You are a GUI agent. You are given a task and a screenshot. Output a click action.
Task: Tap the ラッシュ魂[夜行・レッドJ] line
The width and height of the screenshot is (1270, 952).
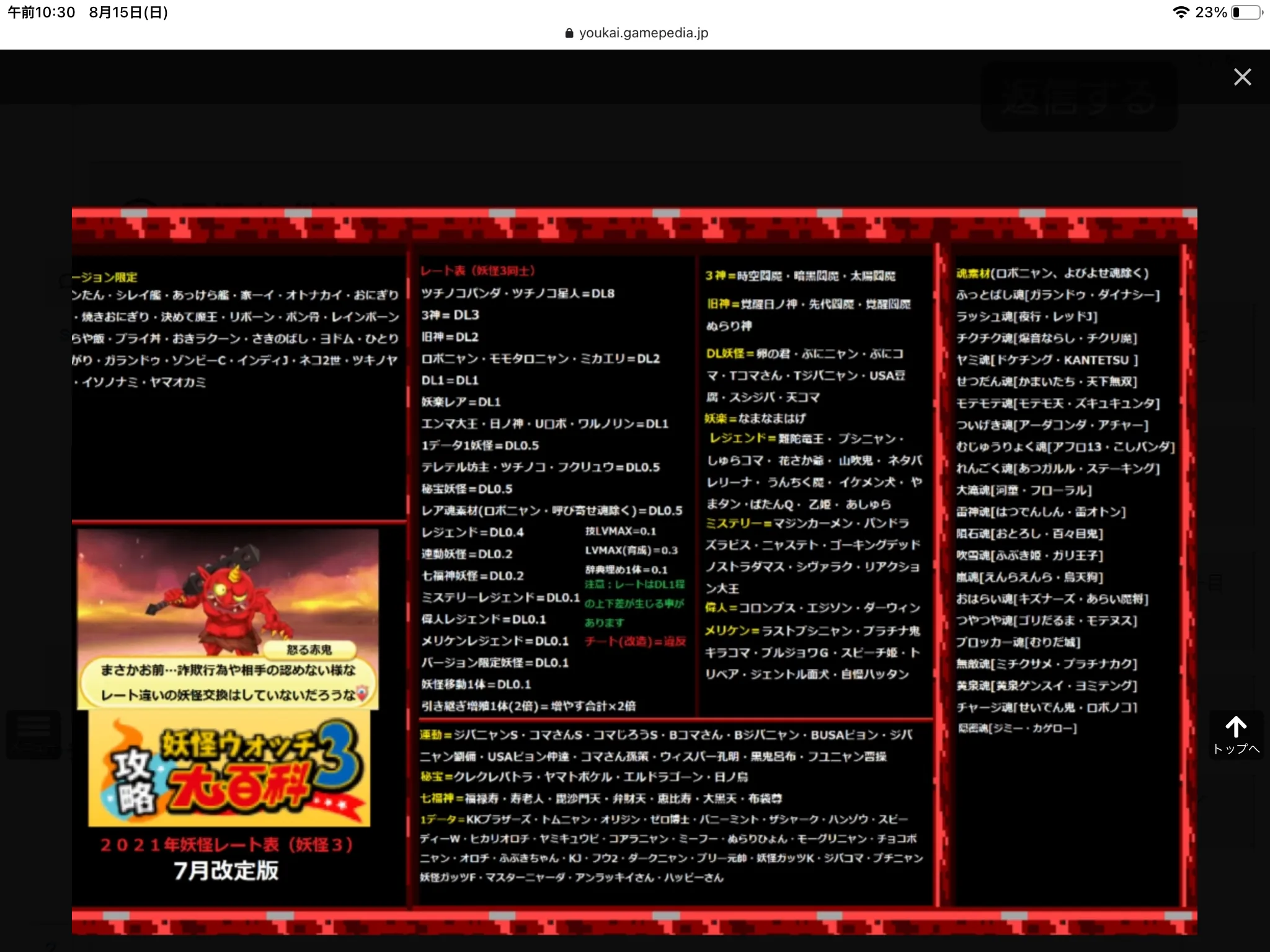1027,316
